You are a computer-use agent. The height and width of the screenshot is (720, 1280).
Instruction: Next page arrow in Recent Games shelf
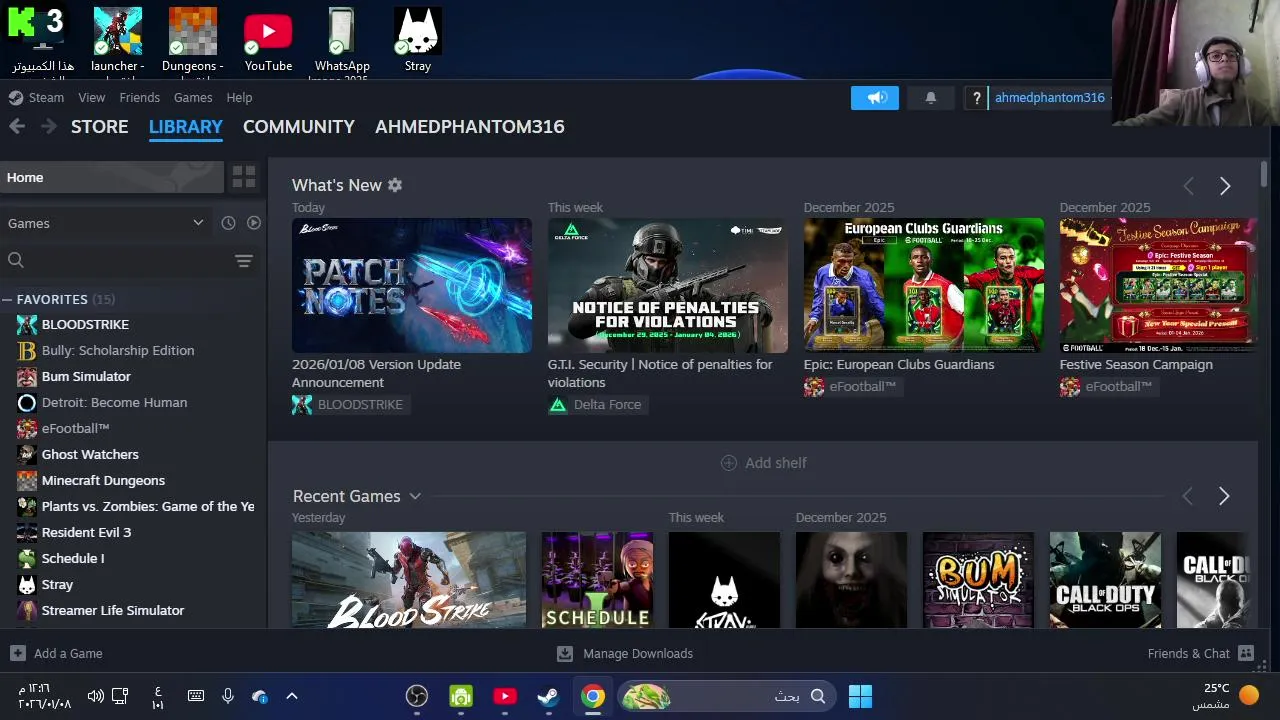tap(1224, 496)
